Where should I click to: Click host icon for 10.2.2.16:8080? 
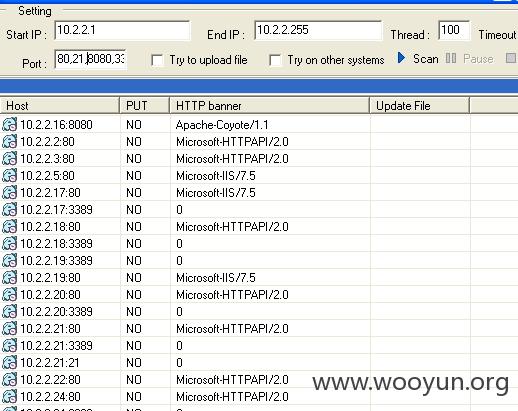pyautogui.click(x=9, y=125)
